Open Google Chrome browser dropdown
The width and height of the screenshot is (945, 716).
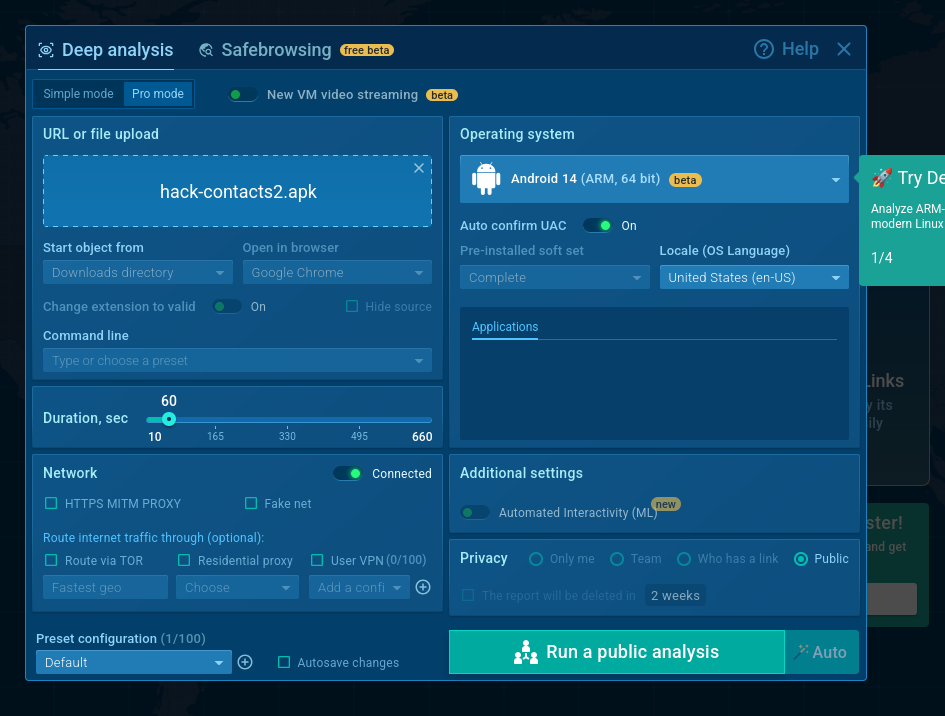point(338,272)
